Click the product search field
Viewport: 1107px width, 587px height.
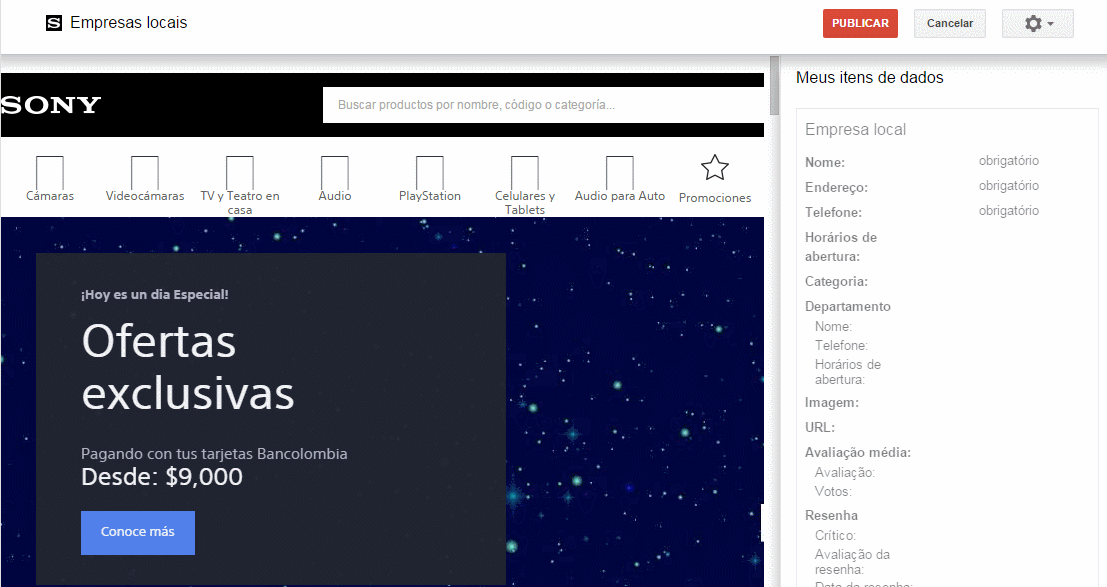point(543,104)
